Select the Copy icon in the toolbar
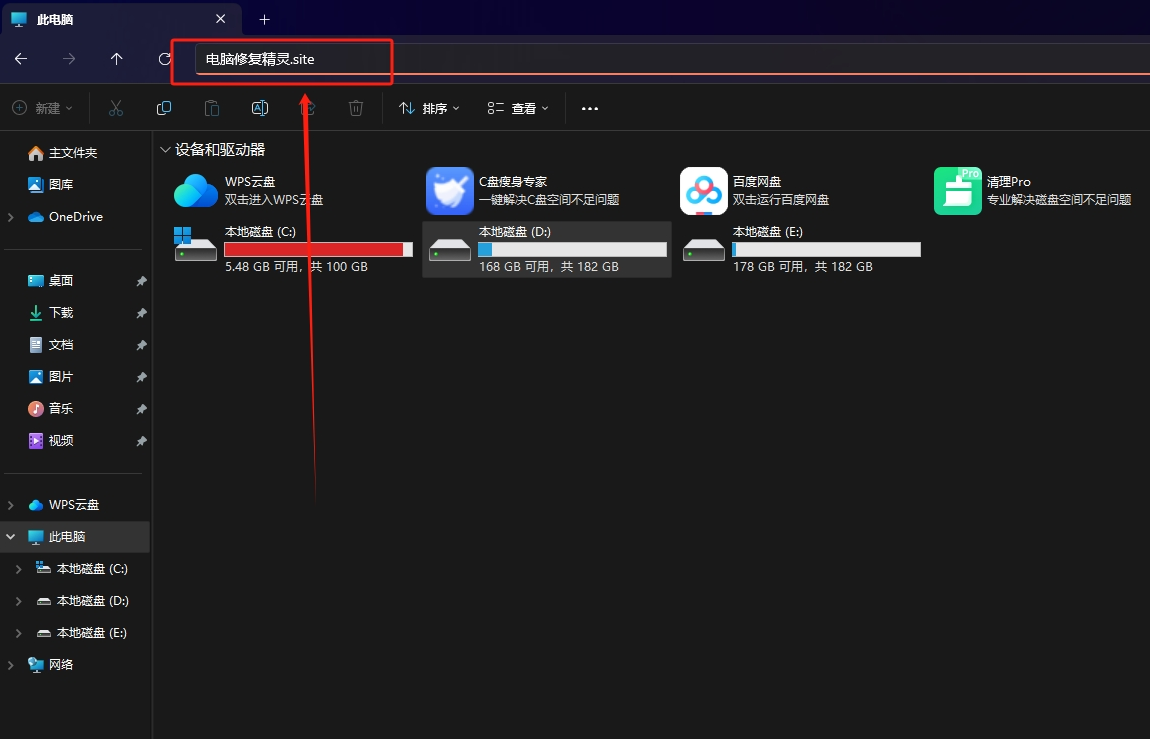1150x739 pixels. [163, 108]
